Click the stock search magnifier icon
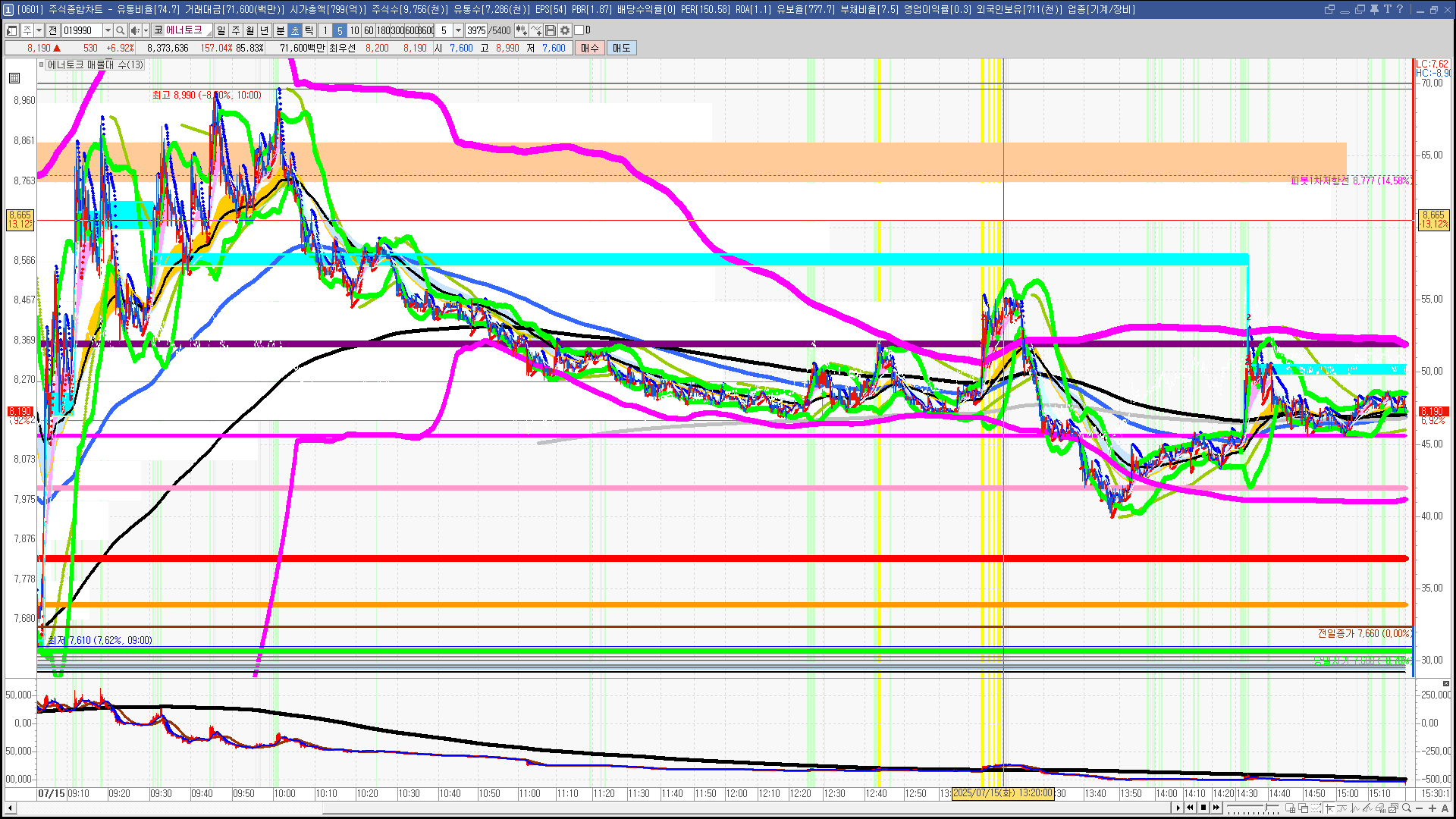The height and width of the screenshot is (819, 1456). (120, 30)
